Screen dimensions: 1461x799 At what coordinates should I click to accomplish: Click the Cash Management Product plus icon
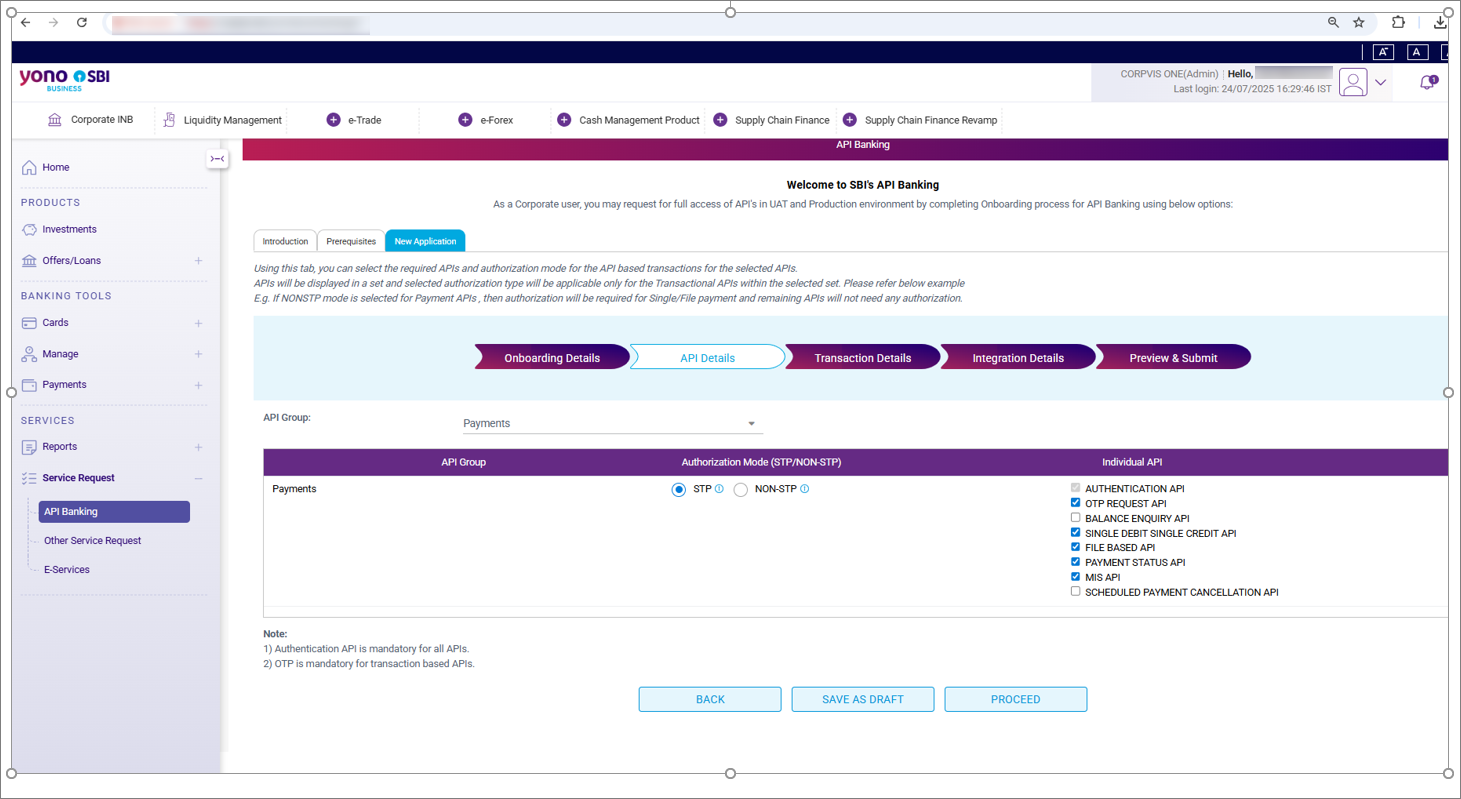[564, 120]
